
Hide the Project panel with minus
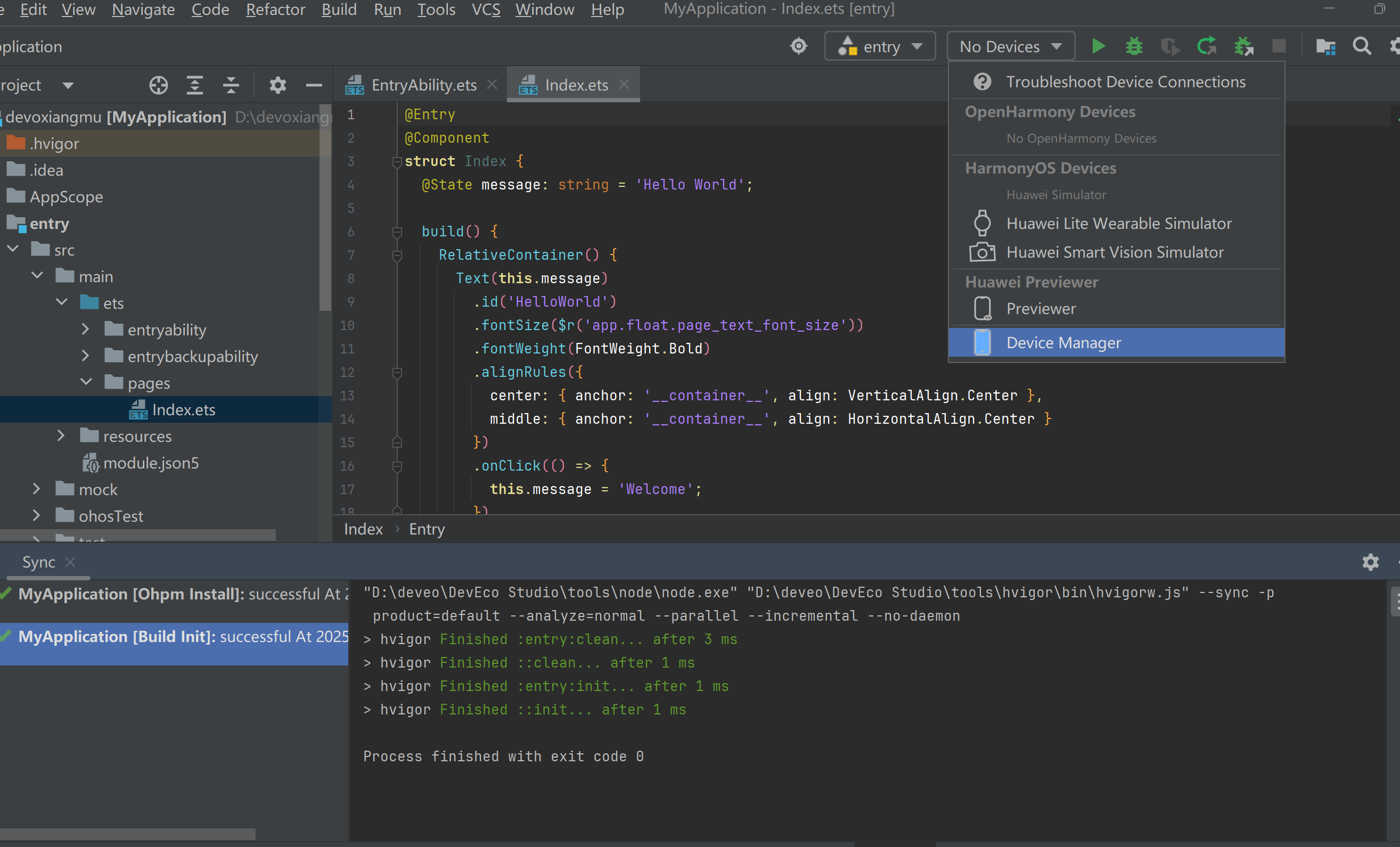pyautogui.click(x=314, y=85)
